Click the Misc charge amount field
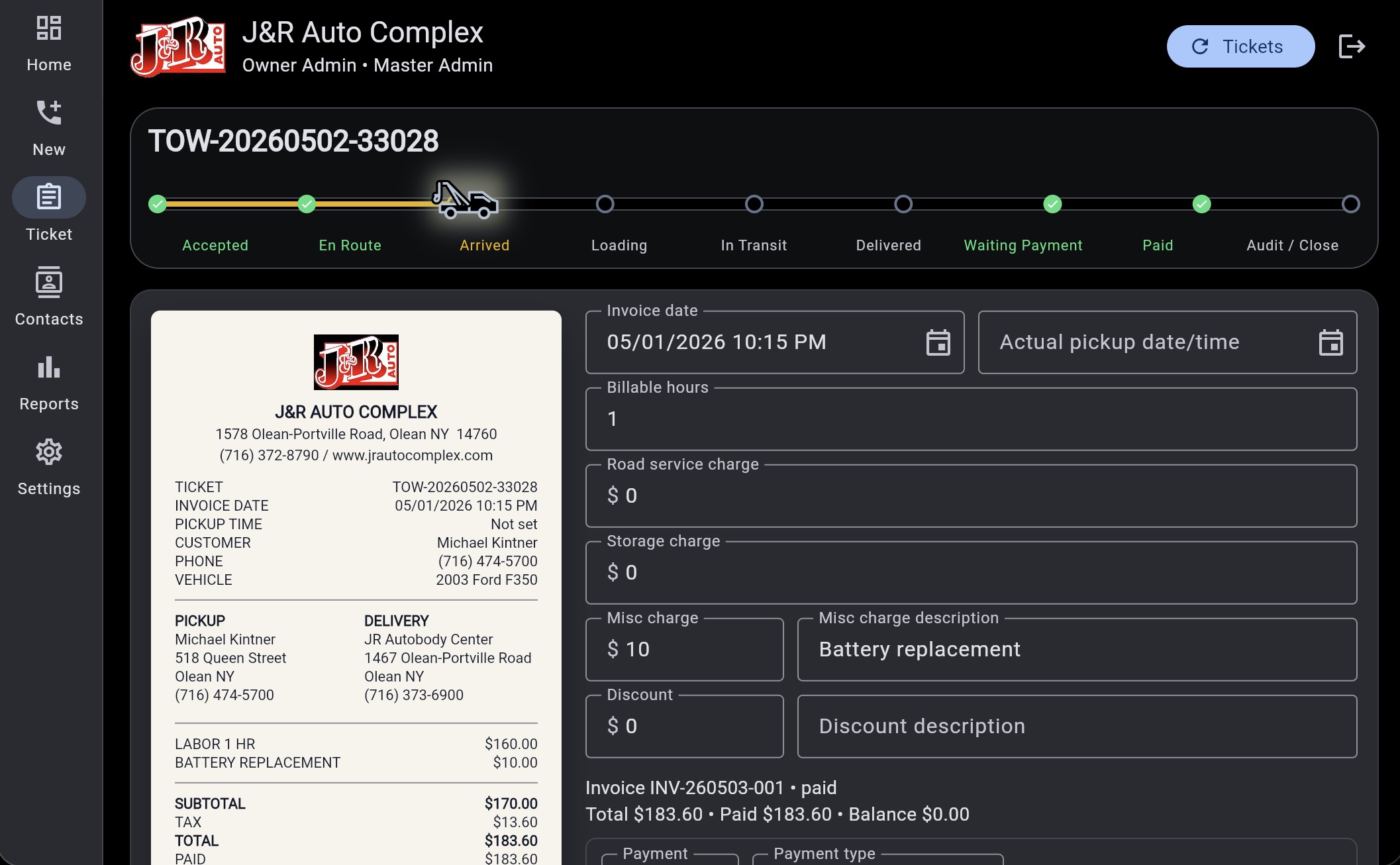This screenshot has width=1400, height=865. tap(685, 650)
